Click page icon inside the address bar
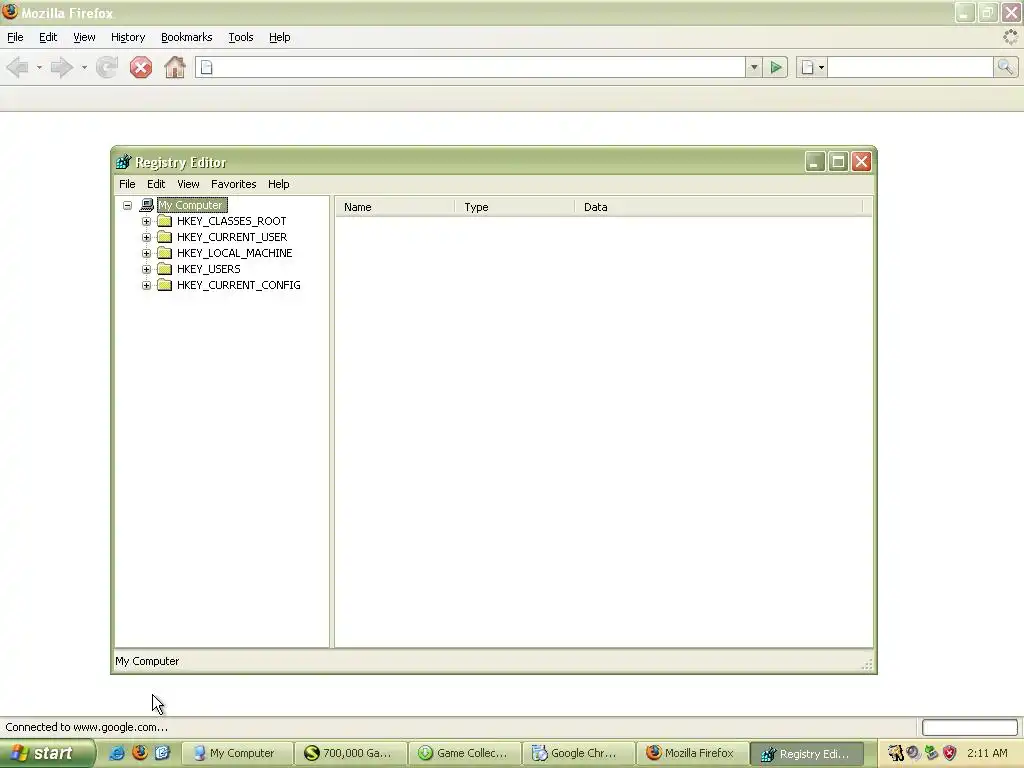This screenshot has width=1024, height=768. 206,67
